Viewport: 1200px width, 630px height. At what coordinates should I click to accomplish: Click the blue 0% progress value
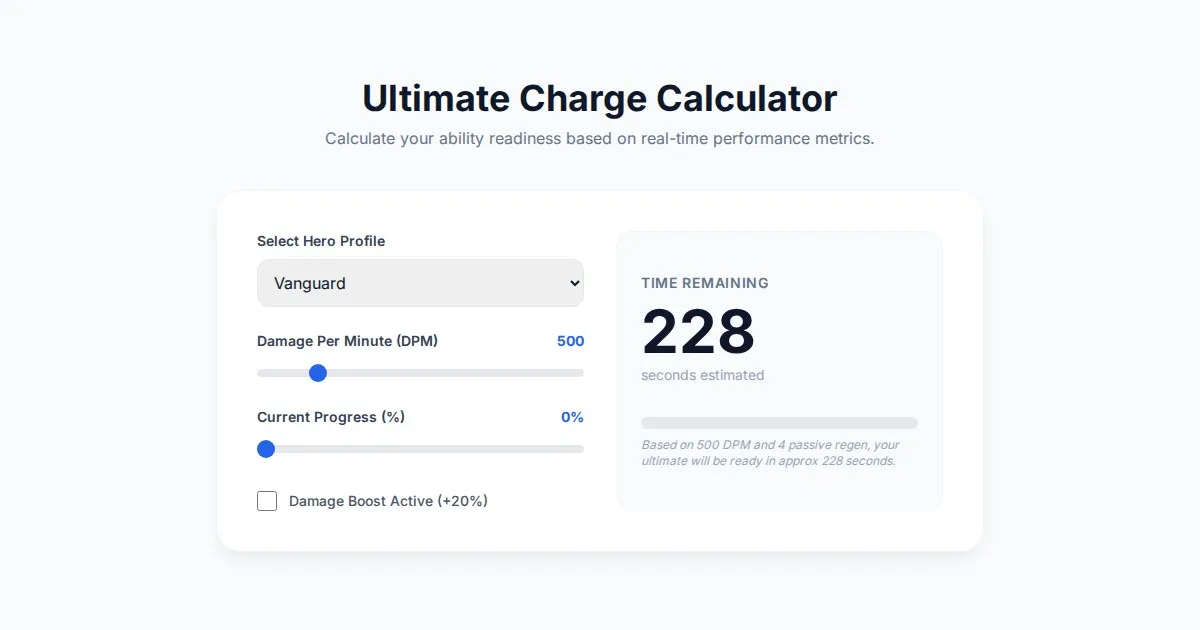click(x=572, y=417)
